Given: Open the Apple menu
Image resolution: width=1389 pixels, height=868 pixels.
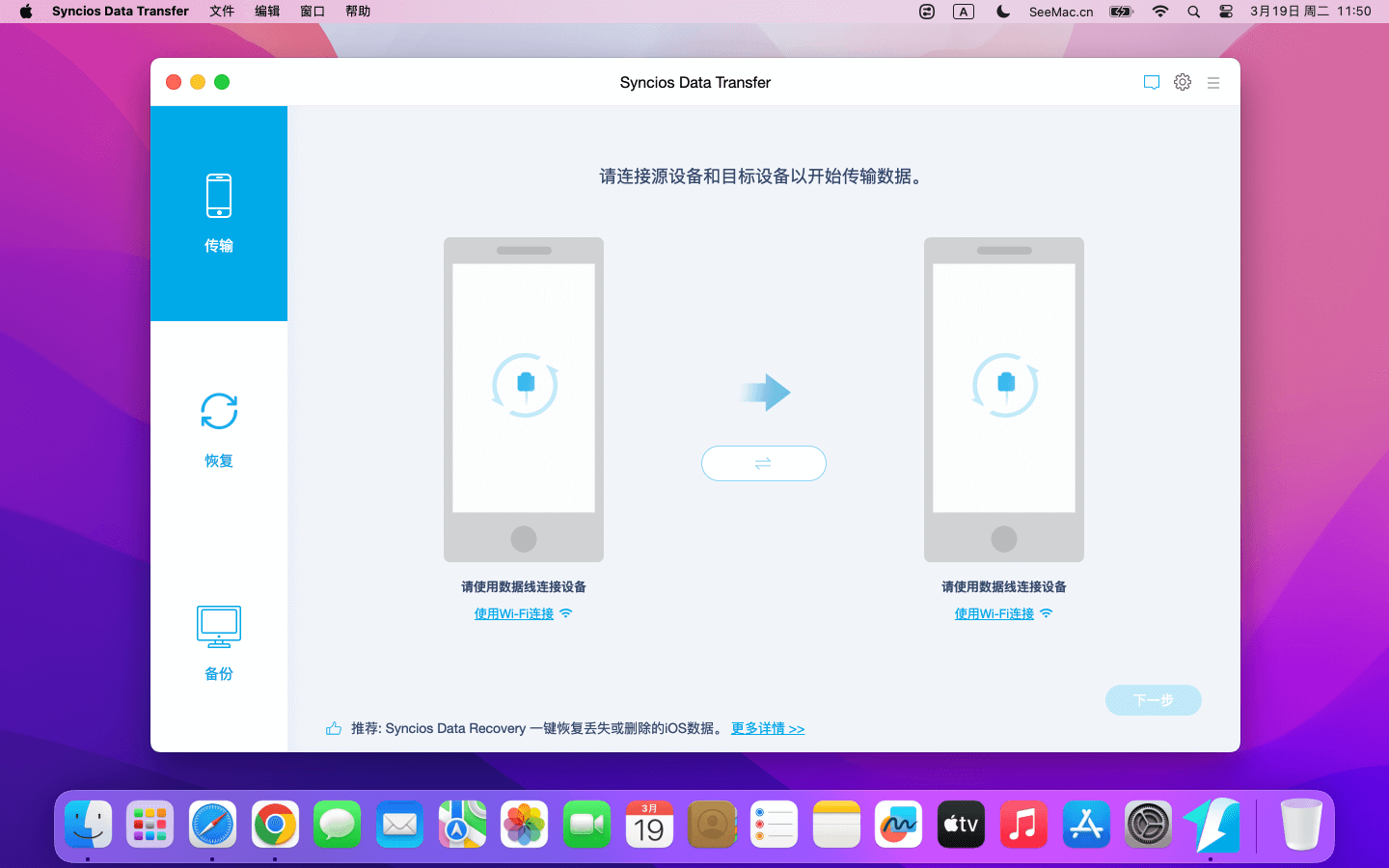Looking at the screenshot, I should coord(26,12).
